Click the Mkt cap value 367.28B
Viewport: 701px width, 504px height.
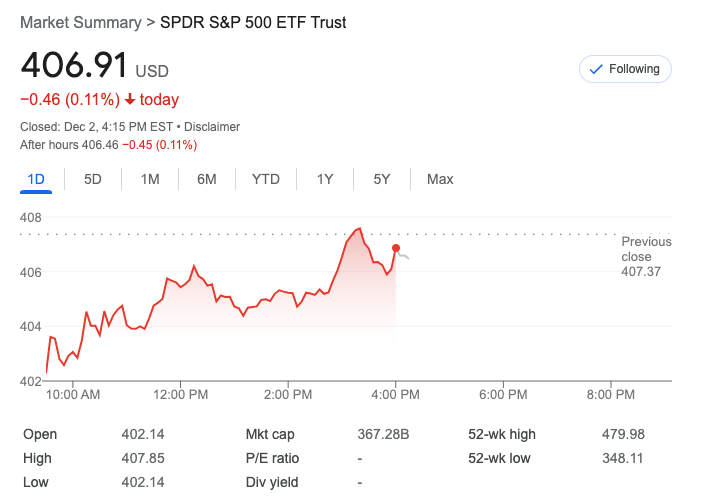click(384, 434)
